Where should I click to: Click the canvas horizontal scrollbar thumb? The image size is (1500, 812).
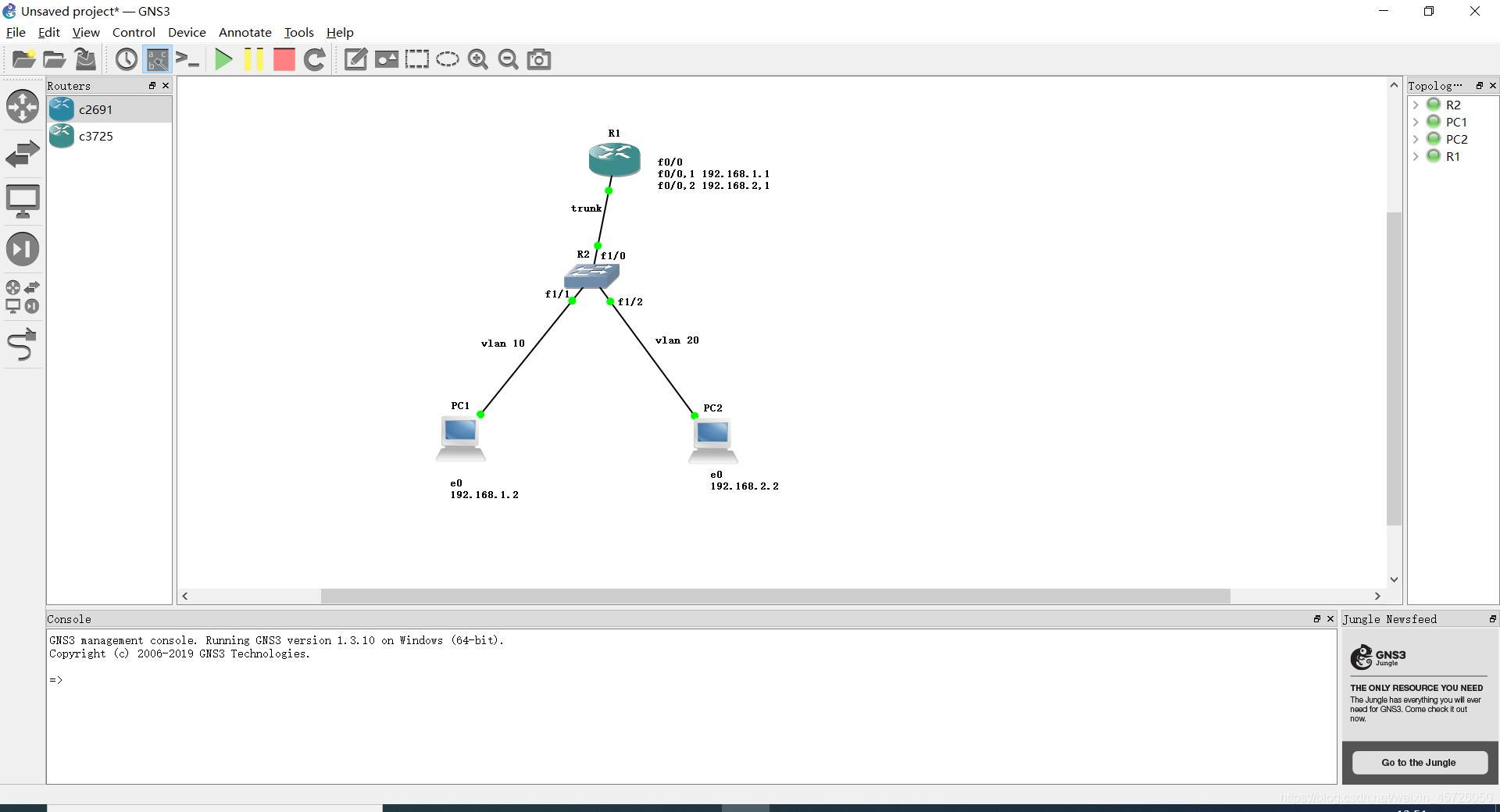click(775, 596)
